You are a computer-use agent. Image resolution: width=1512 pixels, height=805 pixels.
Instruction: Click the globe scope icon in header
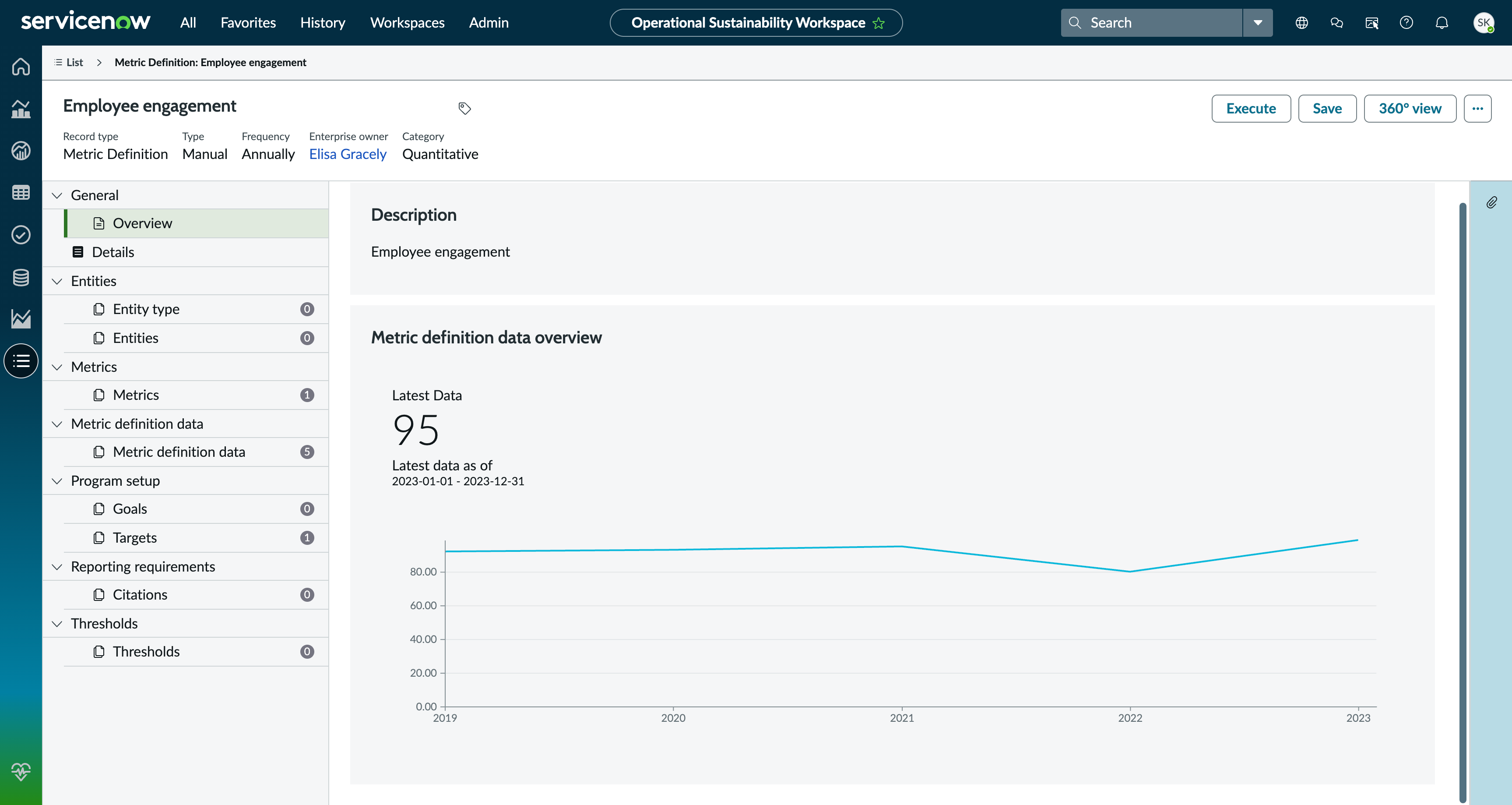coord(1301,23)
